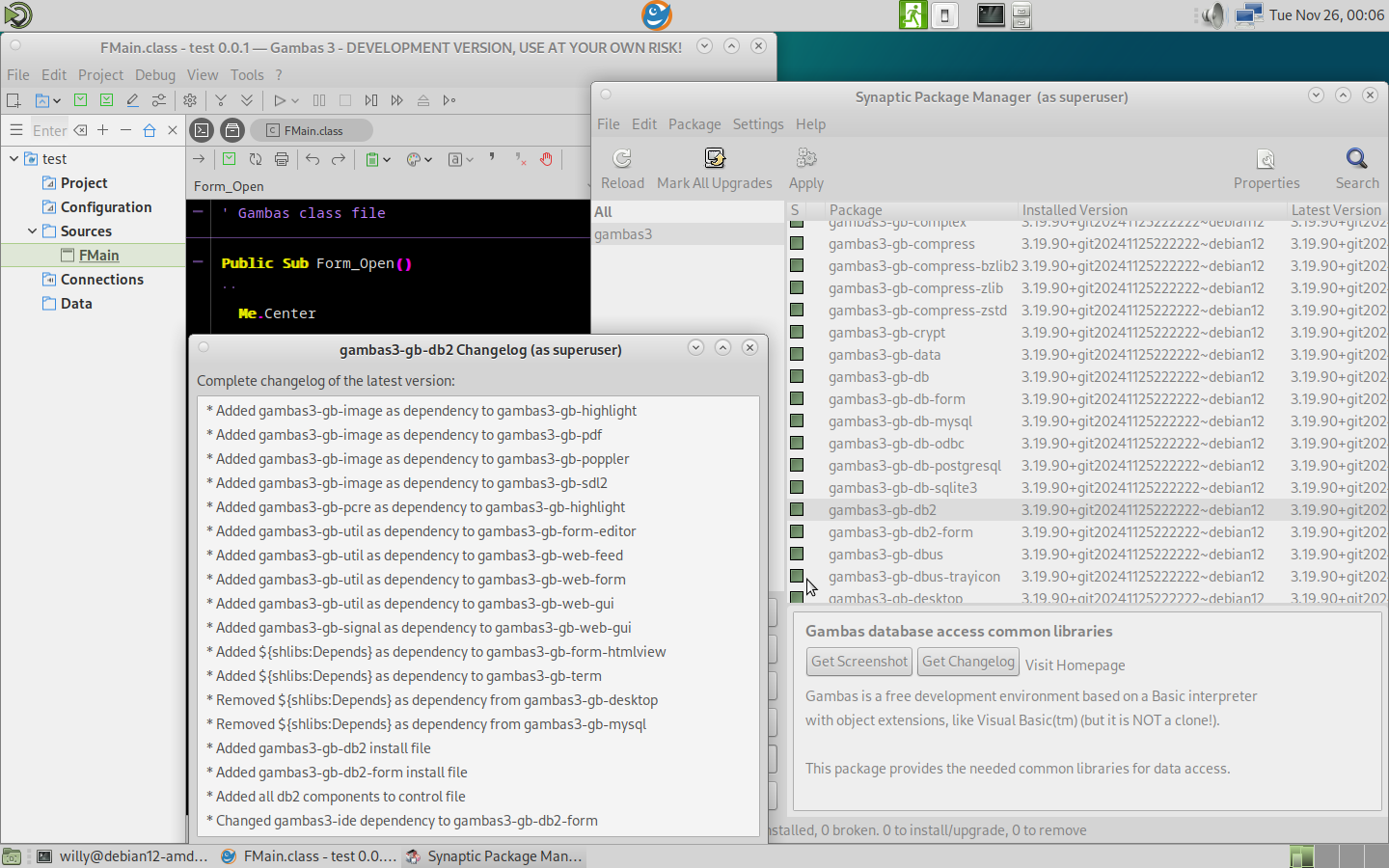1389x868 pixels.
Task: Collapse the test project tree node
Action: pyautogui.click(x=14, y=159)
